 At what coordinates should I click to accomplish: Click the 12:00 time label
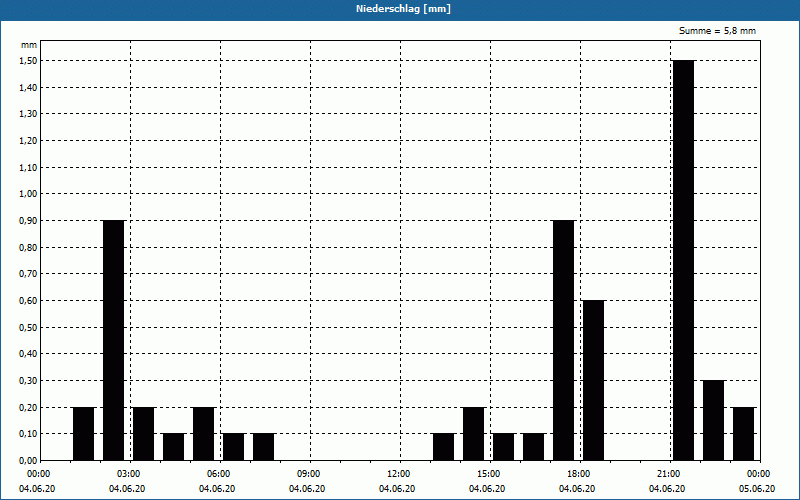(399, 474)
